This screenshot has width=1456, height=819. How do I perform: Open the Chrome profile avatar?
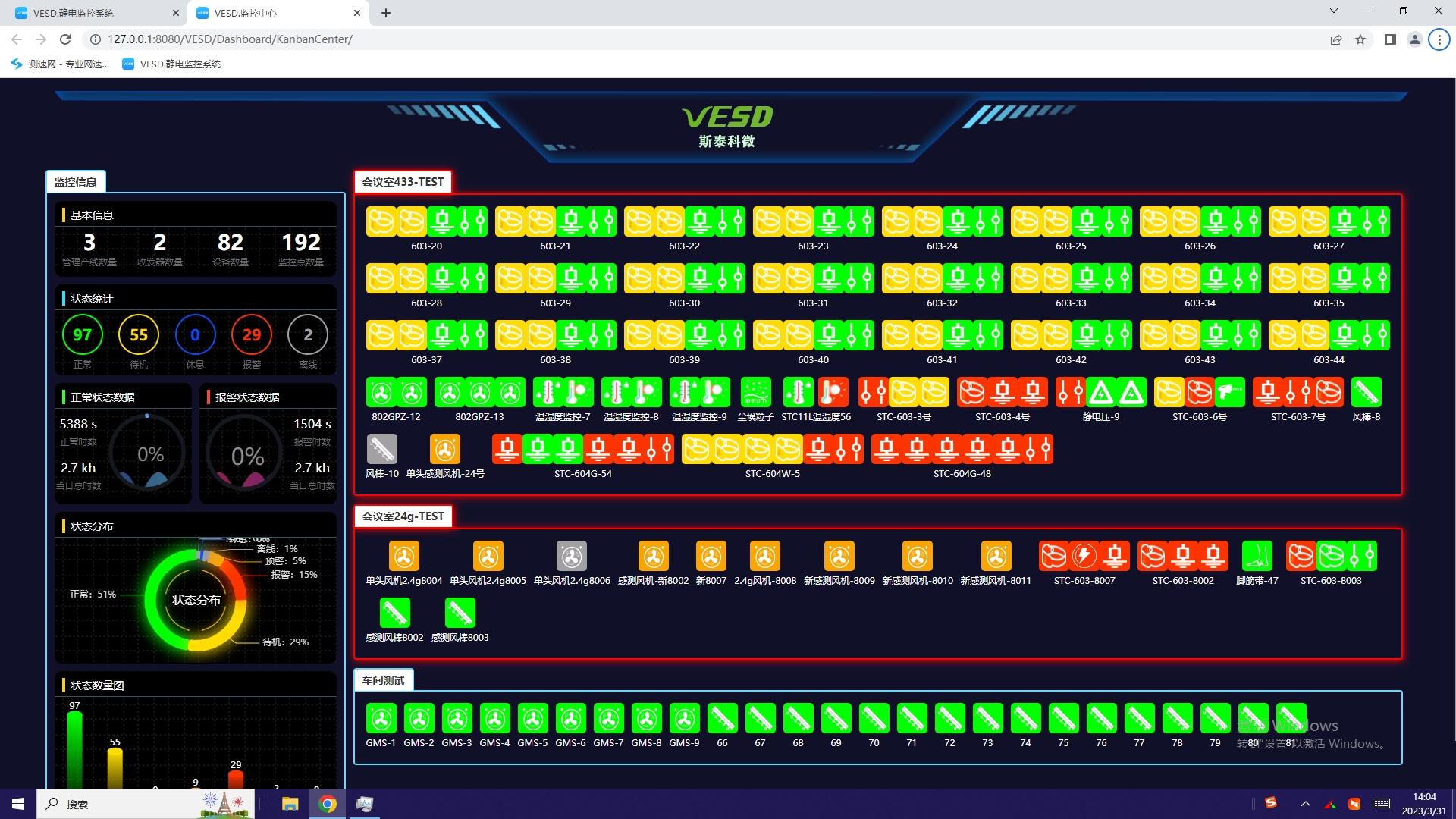1414,39
